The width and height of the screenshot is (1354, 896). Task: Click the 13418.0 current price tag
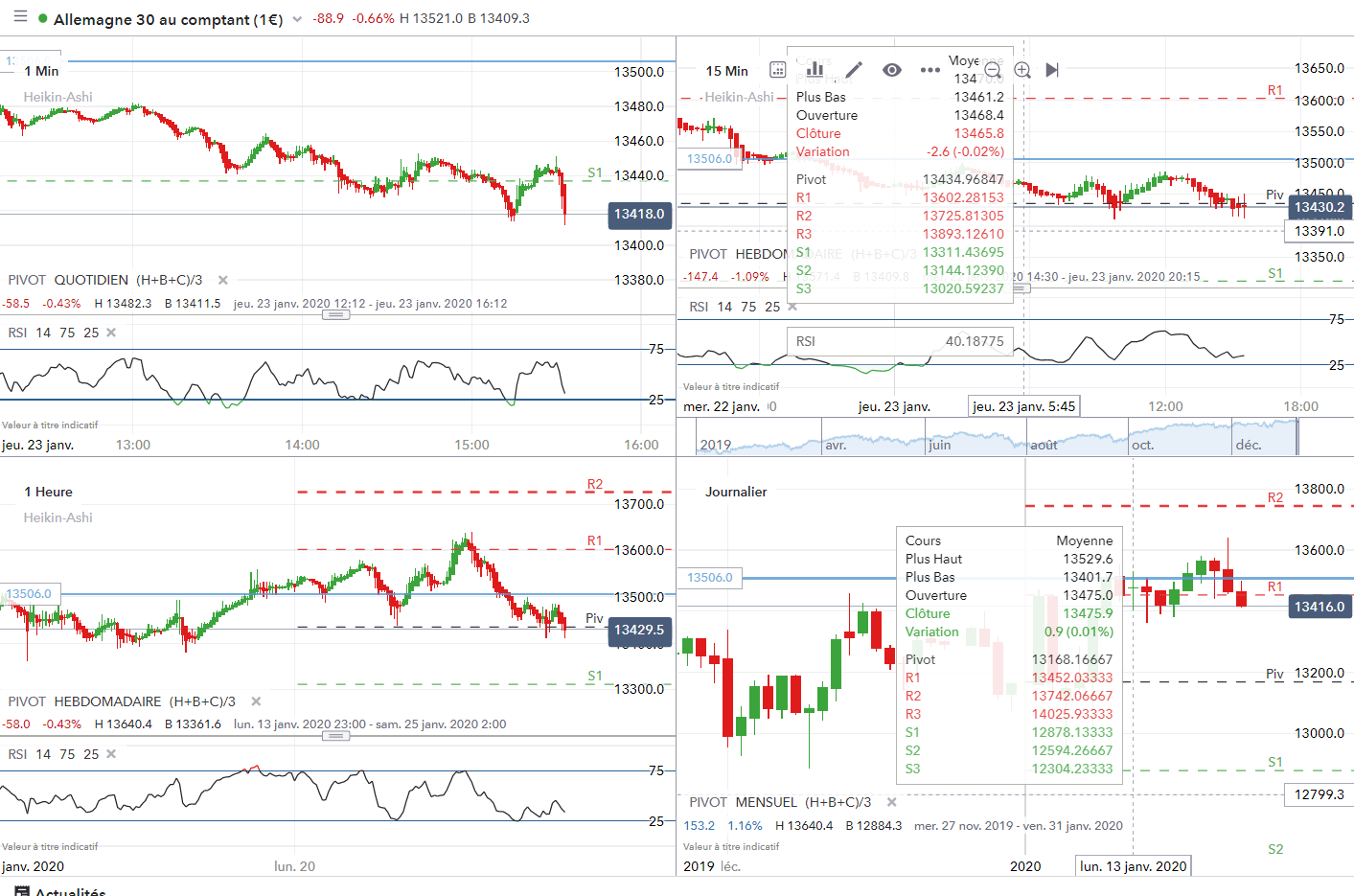pyautogui.click(x=640, y=215)
